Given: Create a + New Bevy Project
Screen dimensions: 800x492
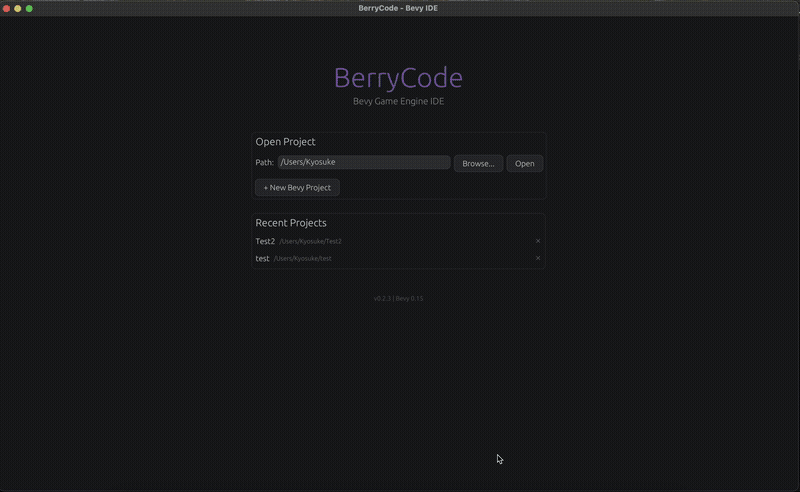Looking at the screenshot, I should [297, 188].
